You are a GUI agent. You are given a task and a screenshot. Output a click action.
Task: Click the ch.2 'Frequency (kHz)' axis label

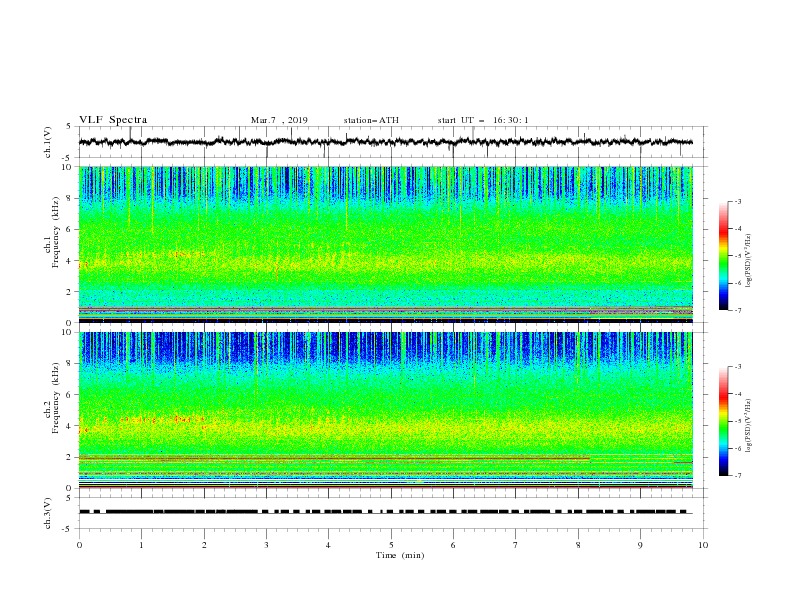56,396
